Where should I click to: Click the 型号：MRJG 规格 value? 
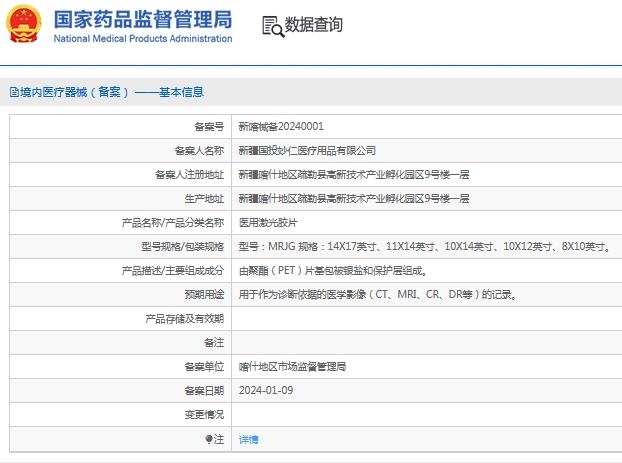pyautogui.click(x=424, y=246)
